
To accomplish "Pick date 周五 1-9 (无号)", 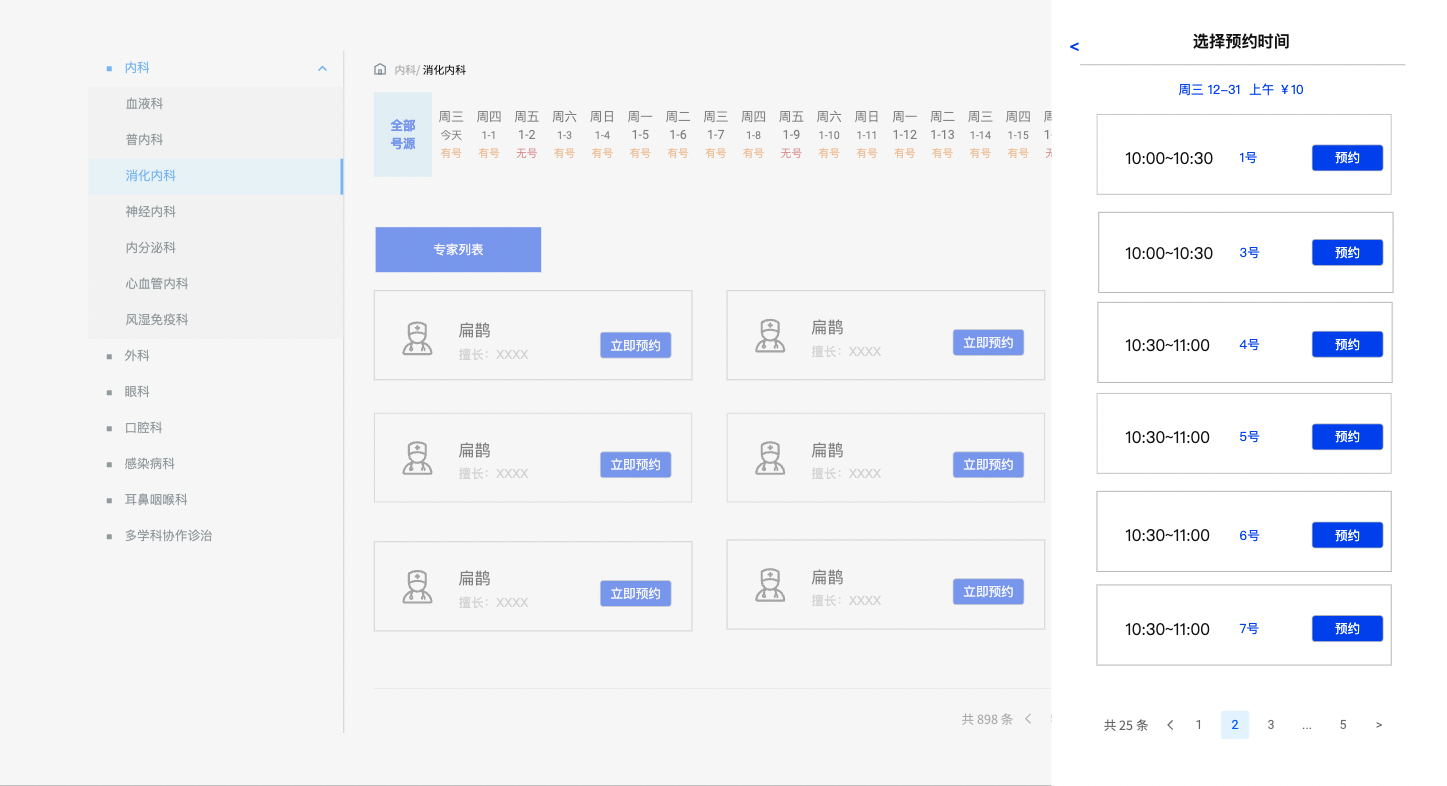I will [791, 135].
